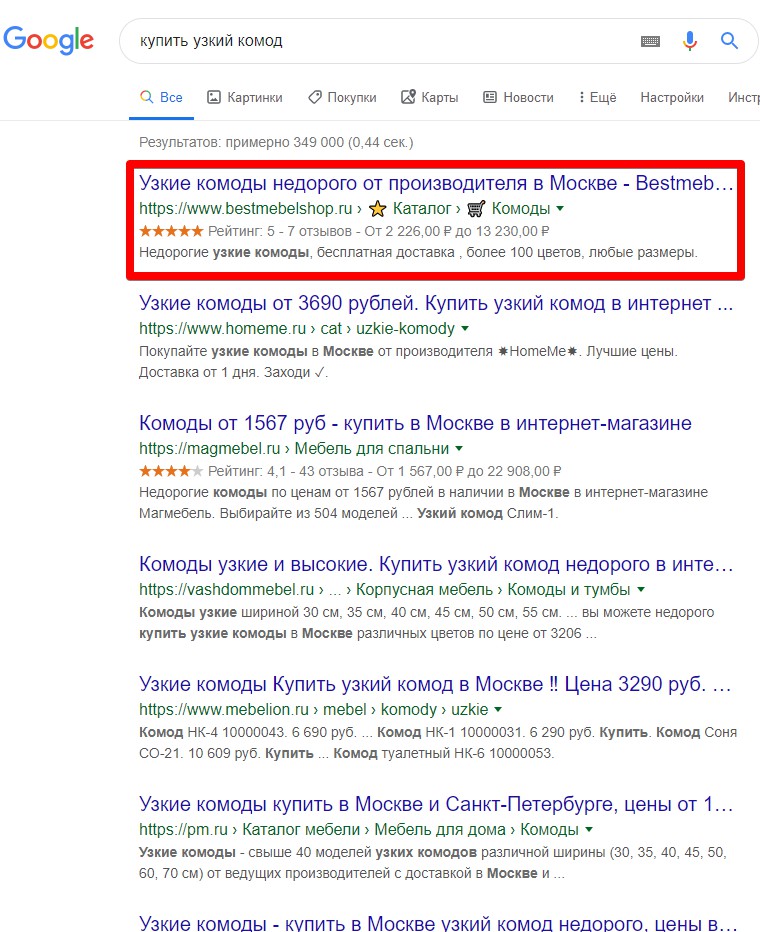Click the Картинки image icon
The image size is (760, 932).
point(213,97)
